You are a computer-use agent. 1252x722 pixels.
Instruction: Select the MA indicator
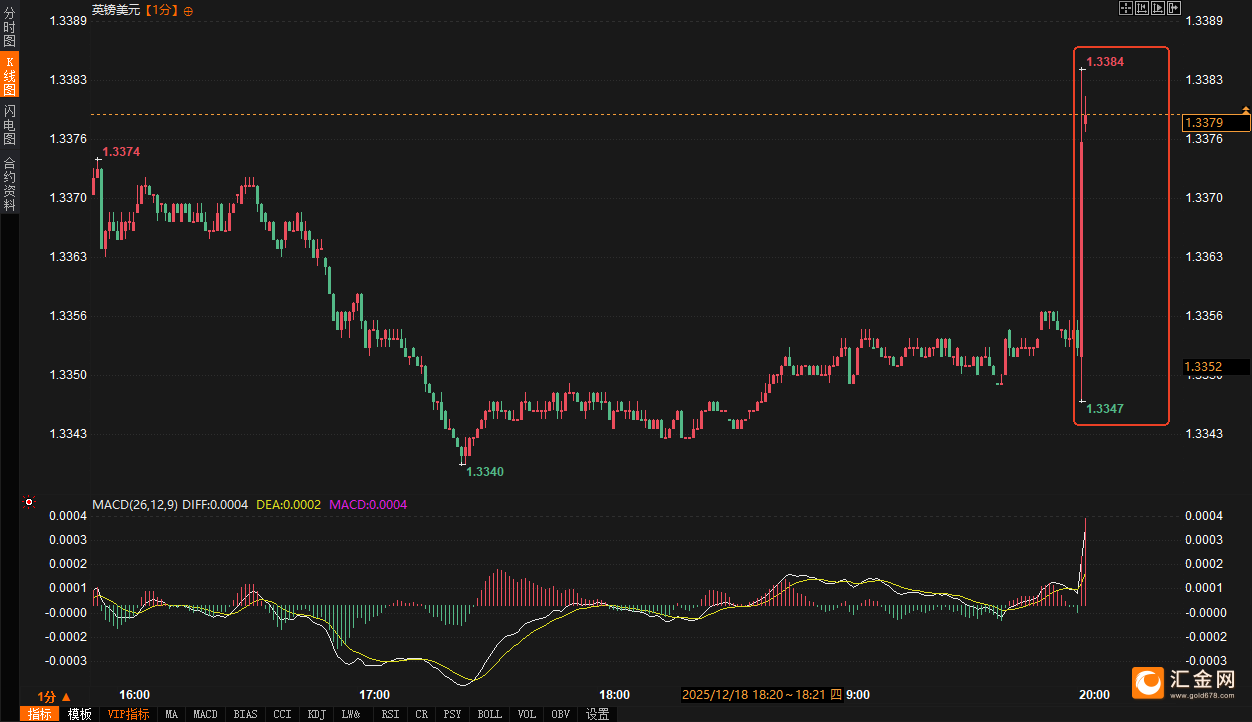[172, 714]
